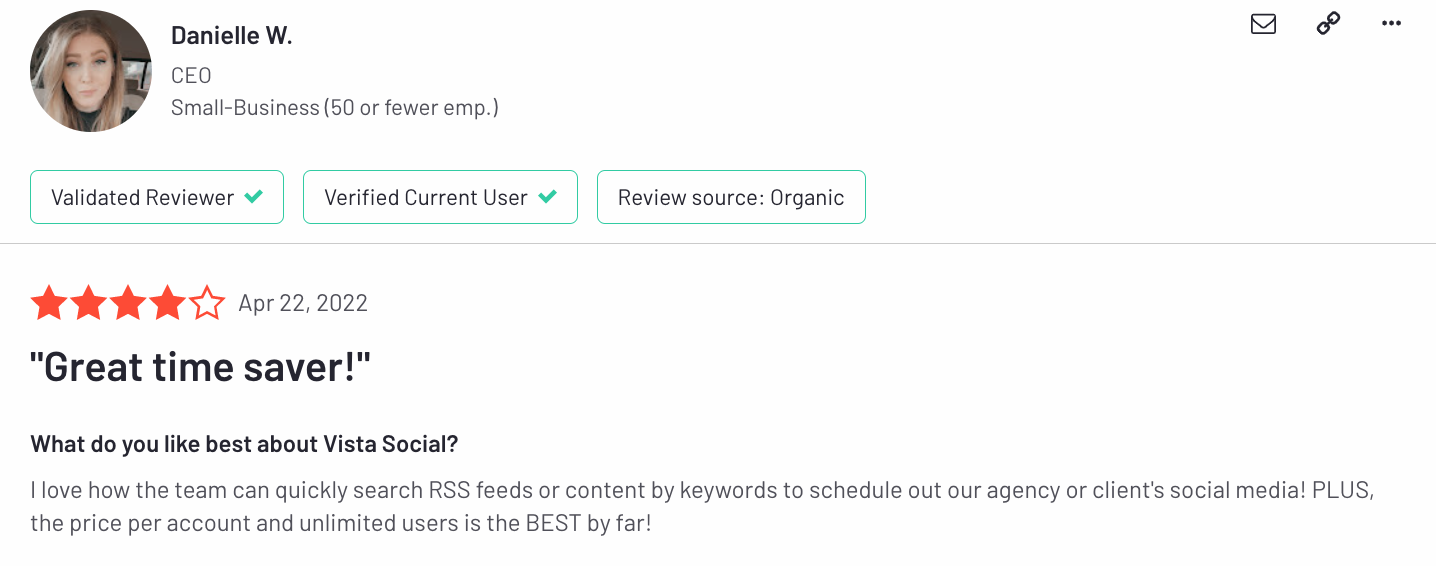This screenshot has width=1436, height=566.
Task: Open the Danielle W. reviewer name
Action: tap(231, 35)
